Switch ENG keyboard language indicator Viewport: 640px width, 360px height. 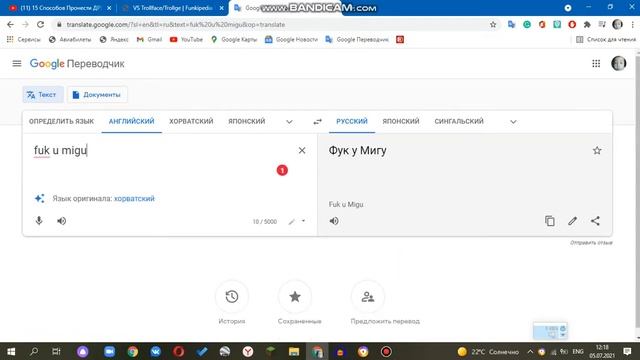(x=578, y=351)
